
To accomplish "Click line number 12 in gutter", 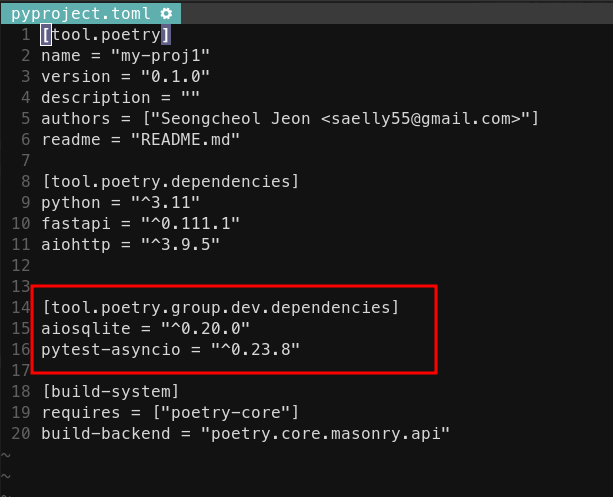I will coord(21,266).
